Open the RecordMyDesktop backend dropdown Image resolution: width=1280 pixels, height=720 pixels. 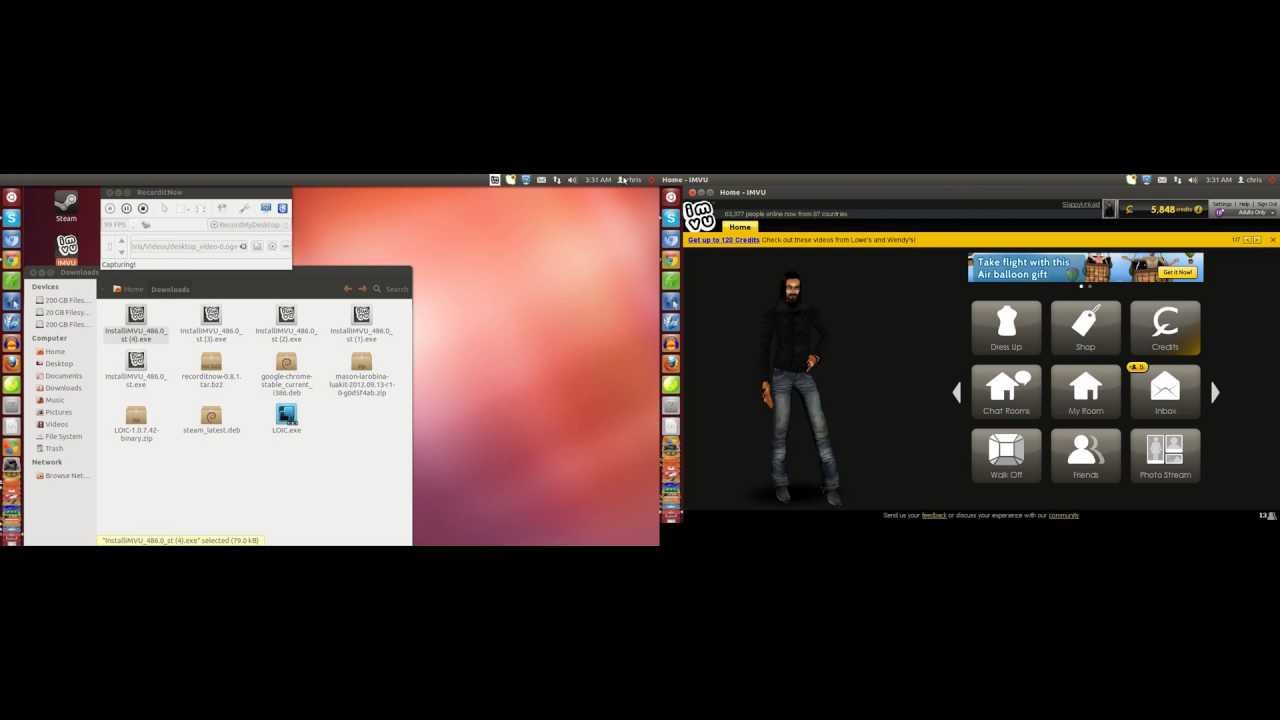[247, 225]
